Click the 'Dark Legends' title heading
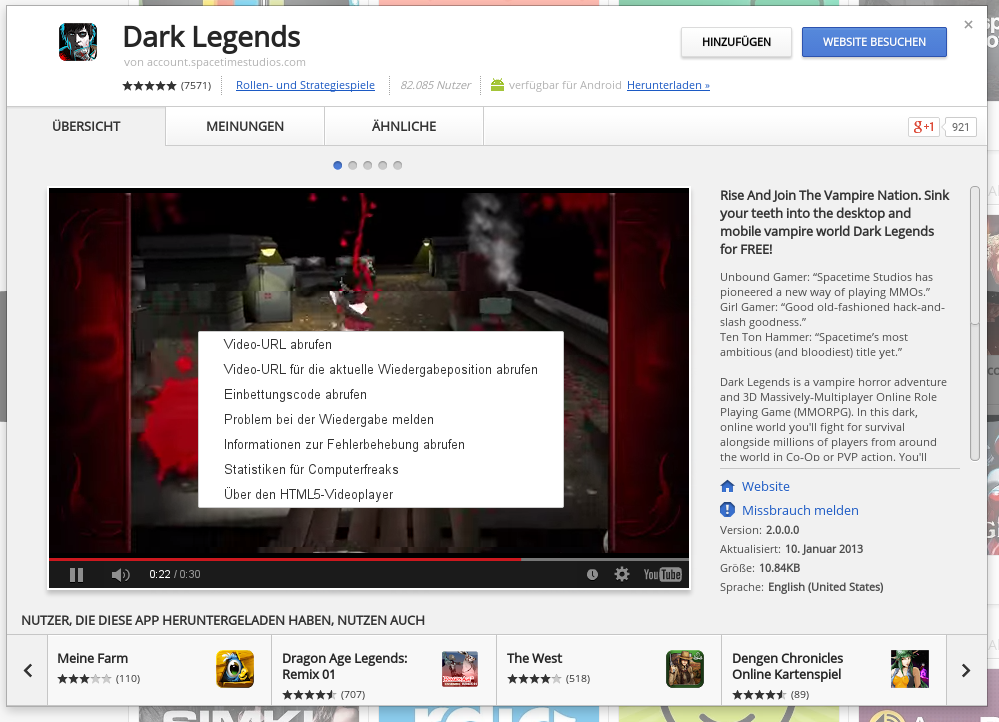This screenshot has width=999, height=722. coord(212,37)
